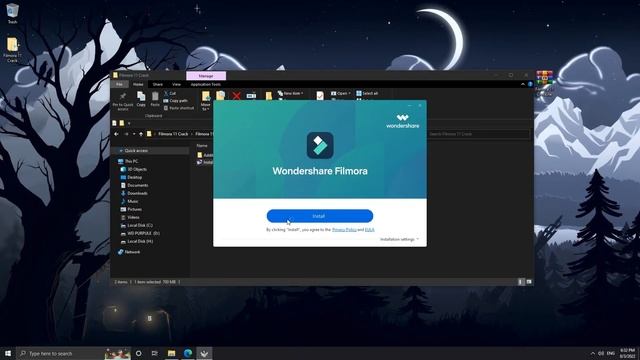640x360 pixels.
Task: Click the Up one level arrow
Action: click(141, 134)
